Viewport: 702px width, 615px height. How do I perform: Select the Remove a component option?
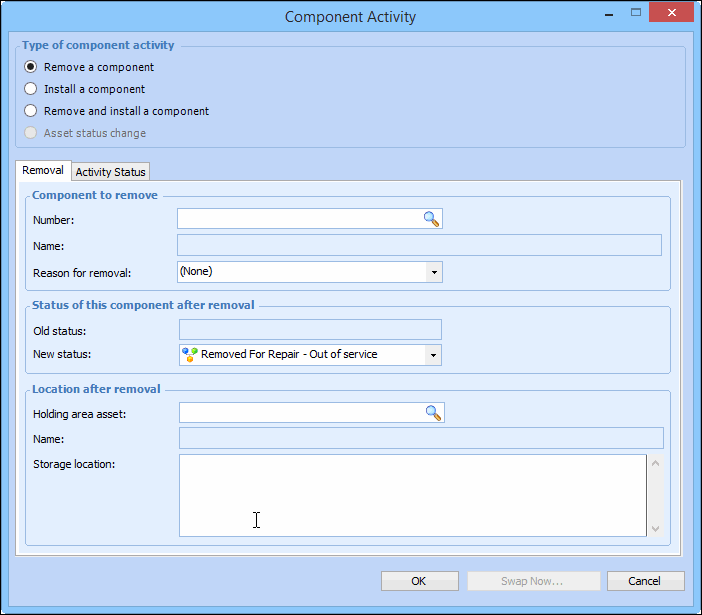[x=31, y=67]
